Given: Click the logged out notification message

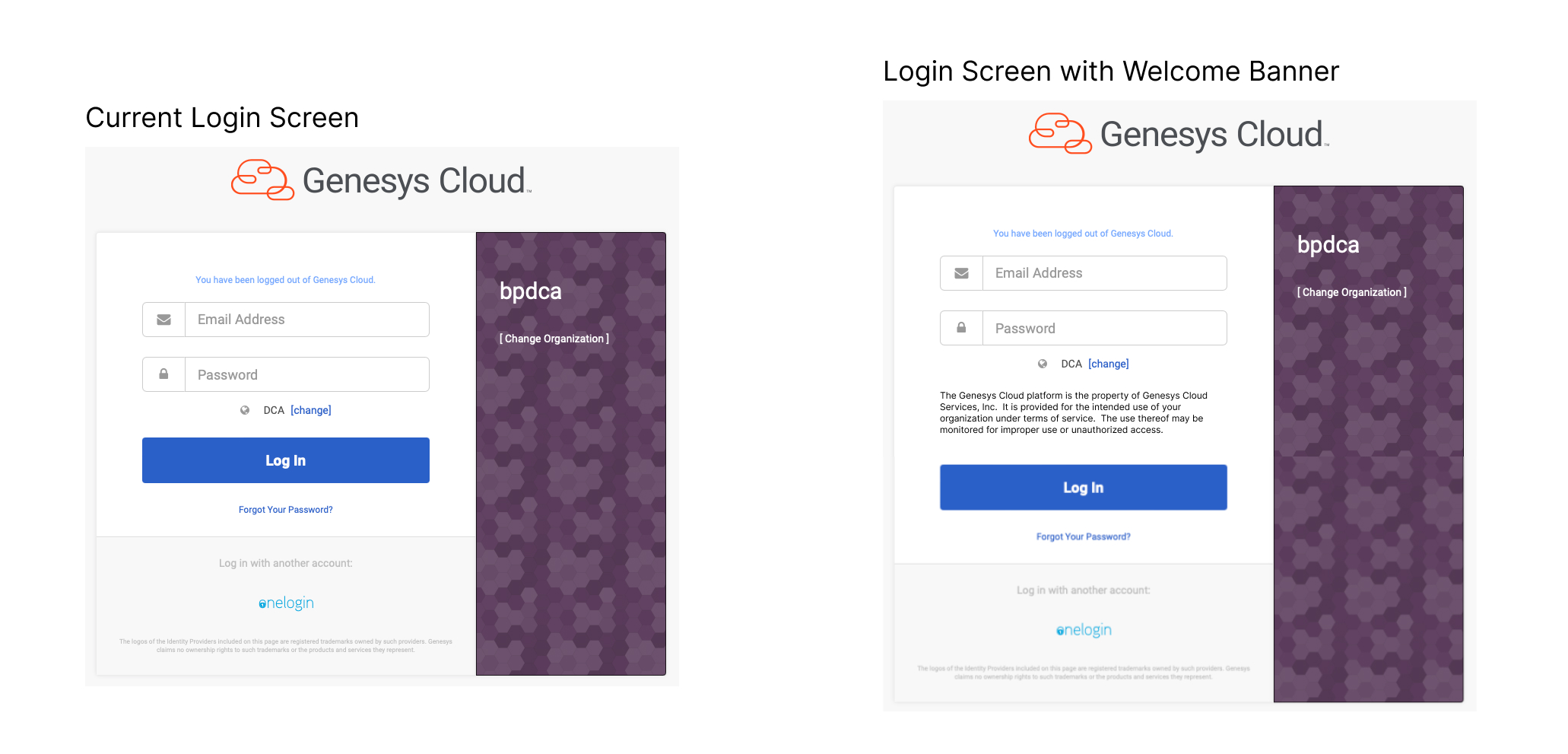Looking at the screenshot, I should pyautogui.click(x=285, y=280).
